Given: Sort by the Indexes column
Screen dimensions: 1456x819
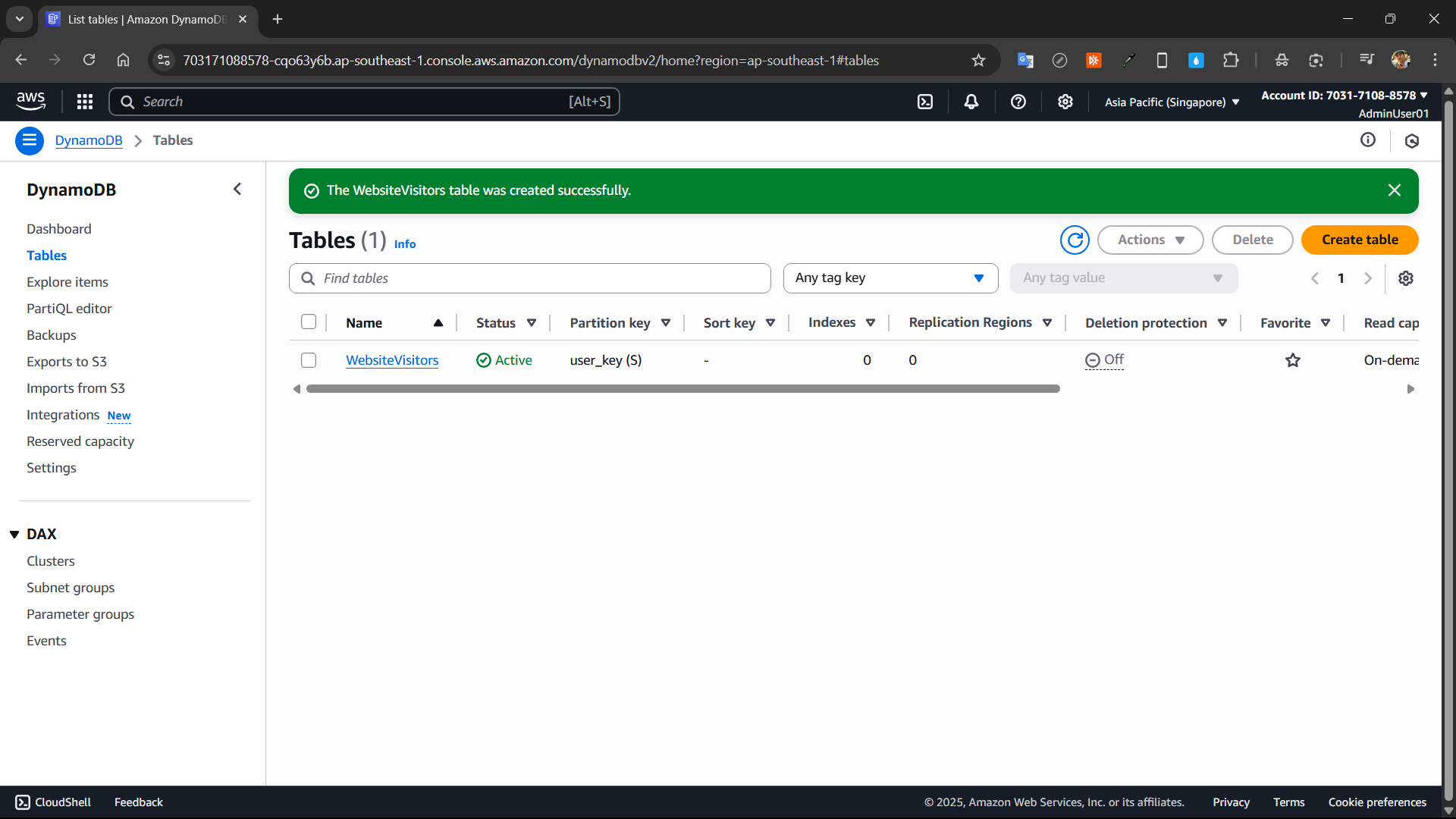Looking at the screenshot, I should (871, 323).
